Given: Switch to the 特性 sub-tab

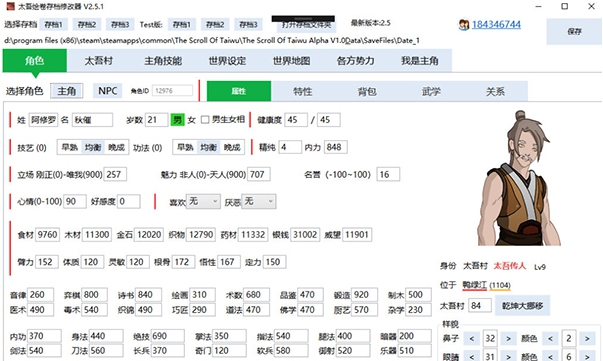Looking at the screenshot, I should 303,91.
